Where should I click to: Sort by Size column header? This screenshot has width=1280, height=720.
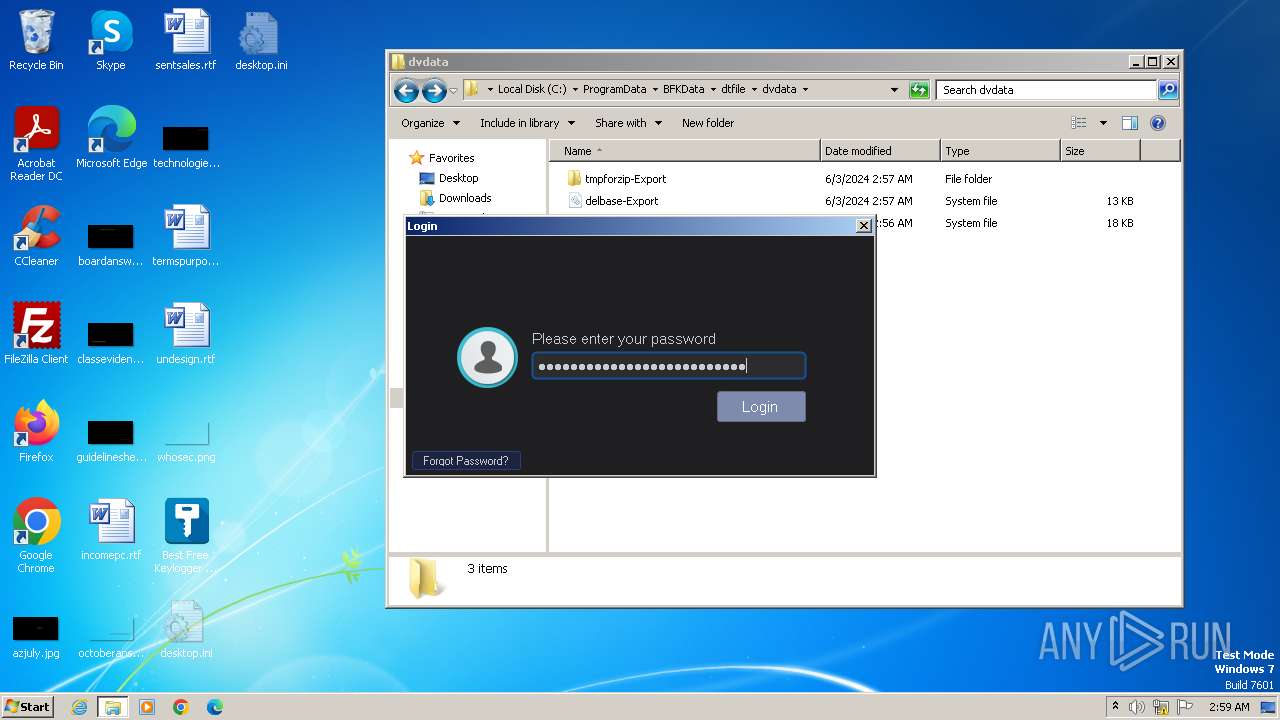(1100, 151)
